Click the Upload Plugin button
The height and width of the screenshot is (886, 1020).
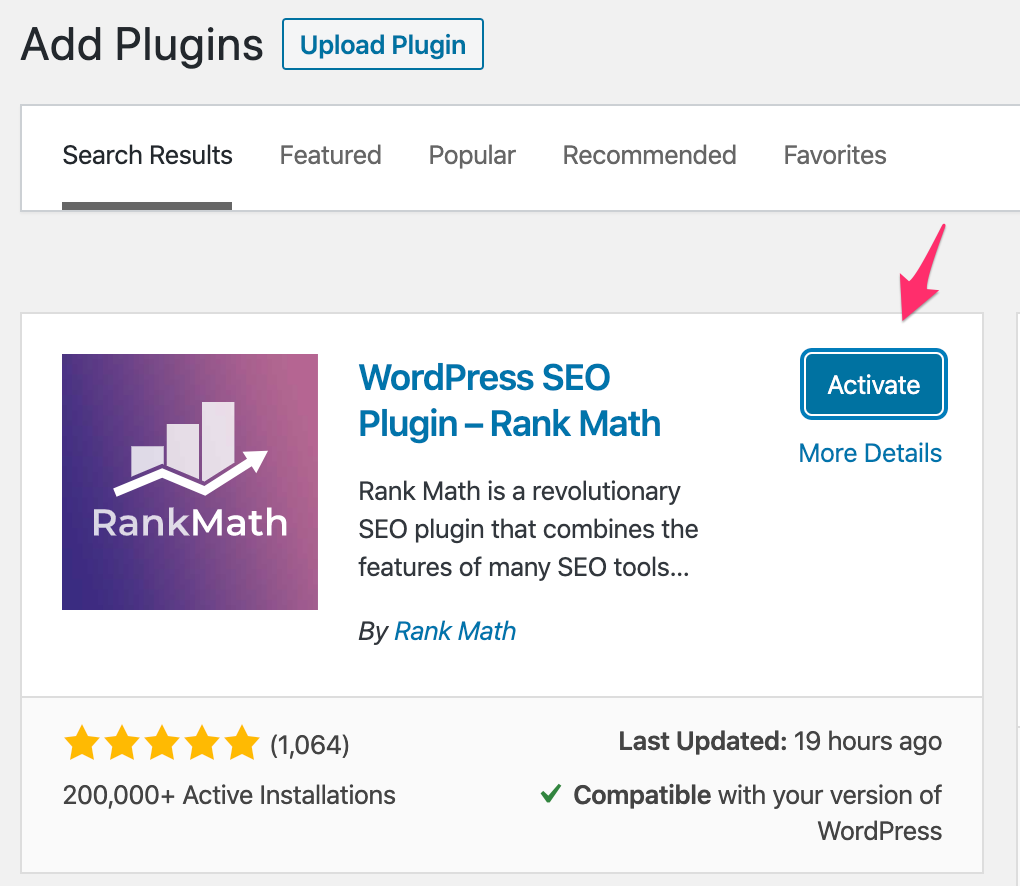point(382,44)
